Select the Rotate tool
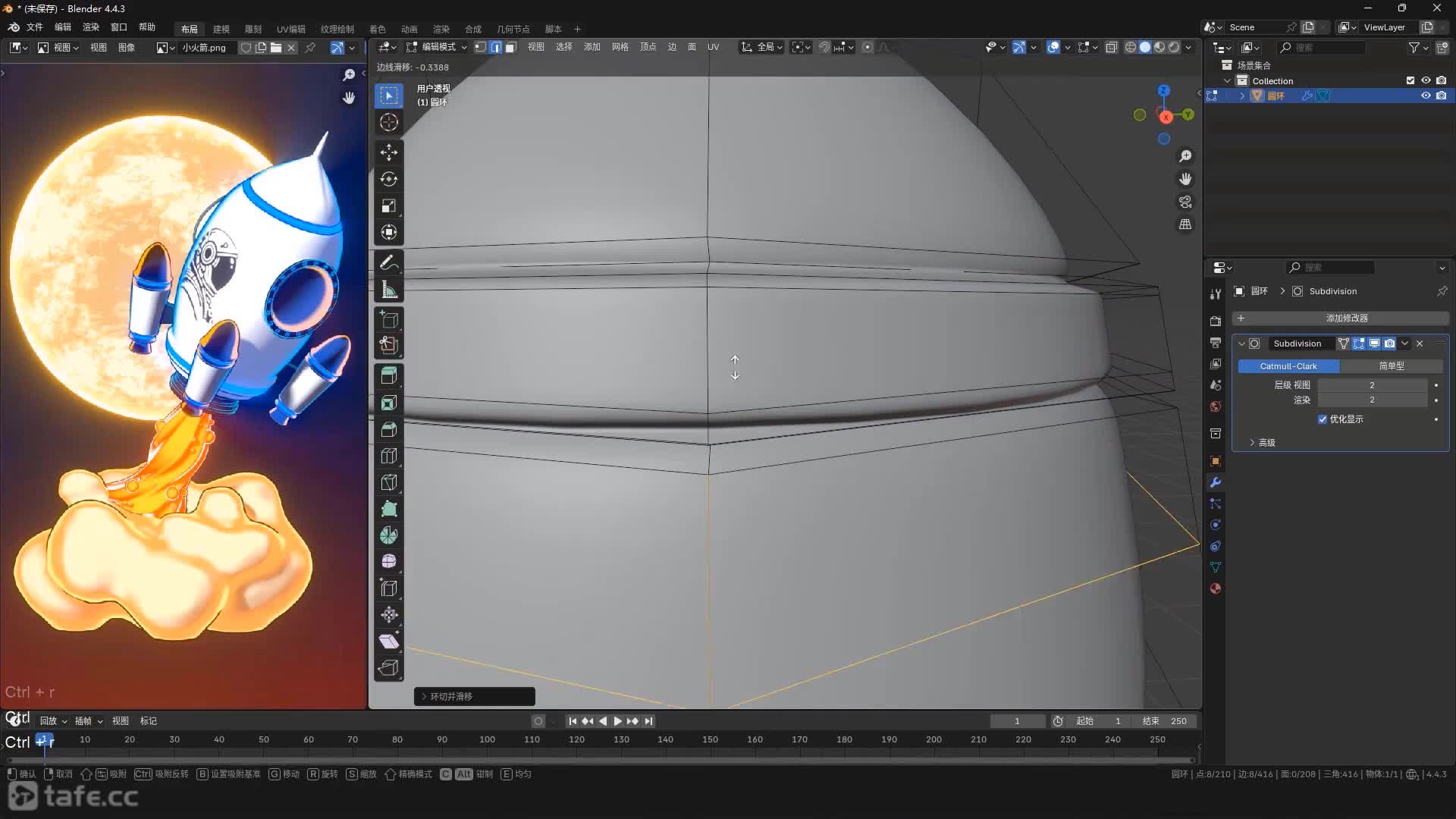 coord(388,179)
